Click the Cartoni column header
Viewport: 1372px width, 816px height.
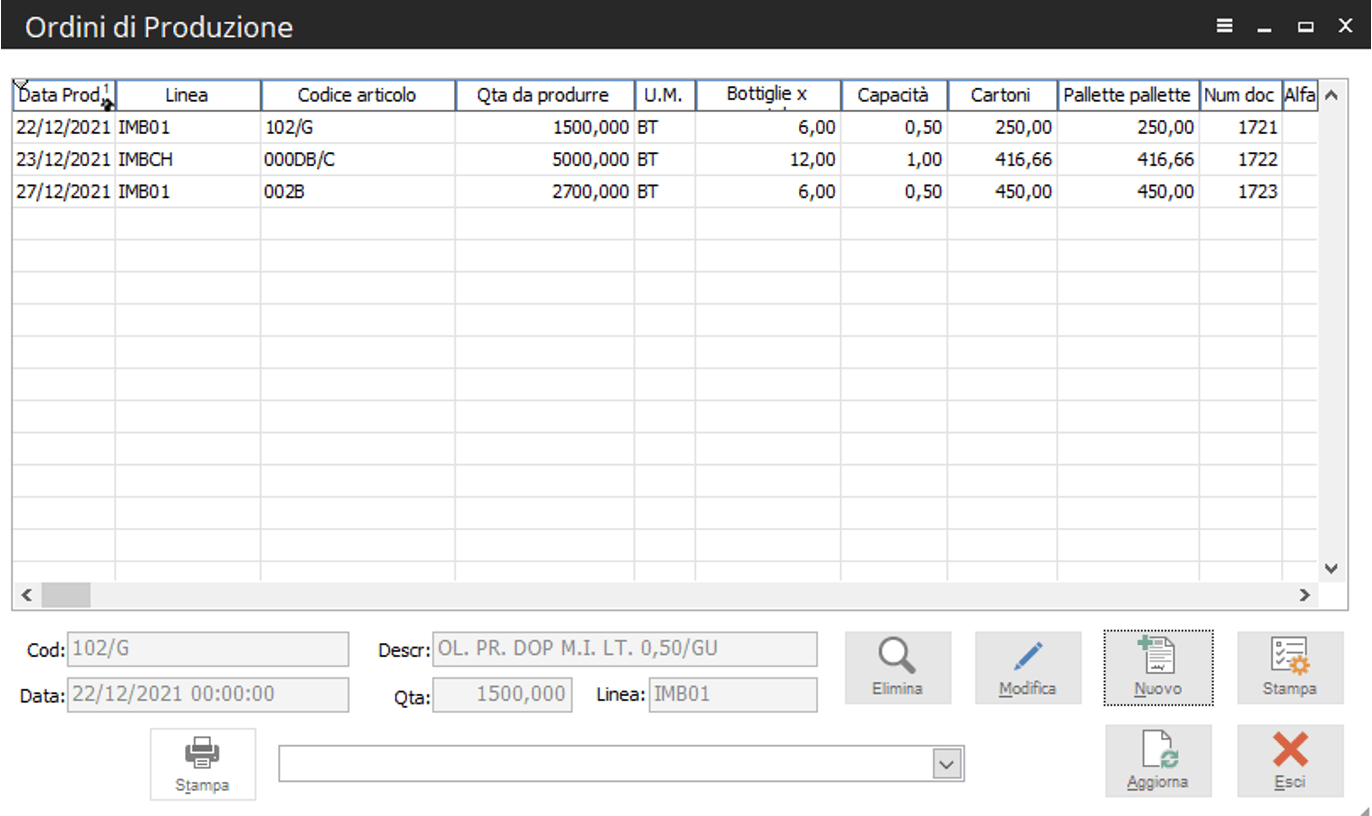pyautogui.click(x=1002, y=95)
